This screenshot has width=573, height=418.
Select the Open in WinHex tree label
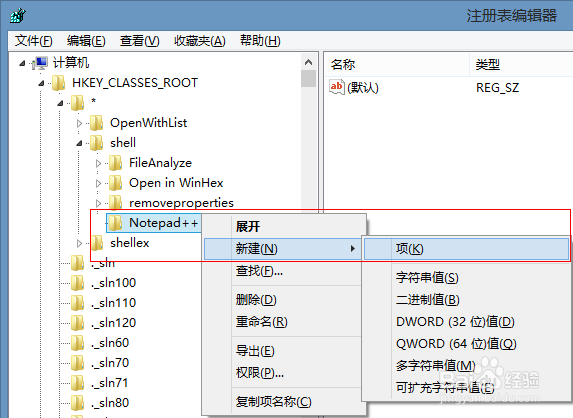coord(176,183)
